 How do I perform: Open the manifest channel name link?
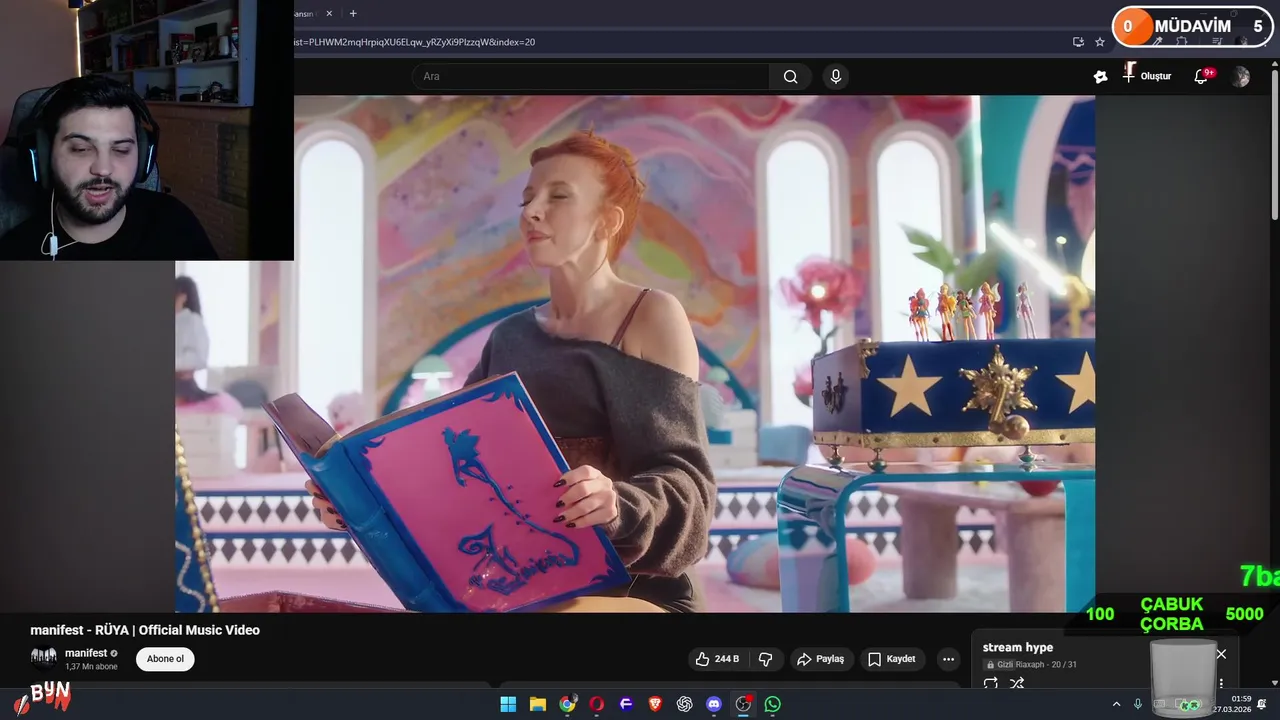pyautogui.click(x=86, y=653)
